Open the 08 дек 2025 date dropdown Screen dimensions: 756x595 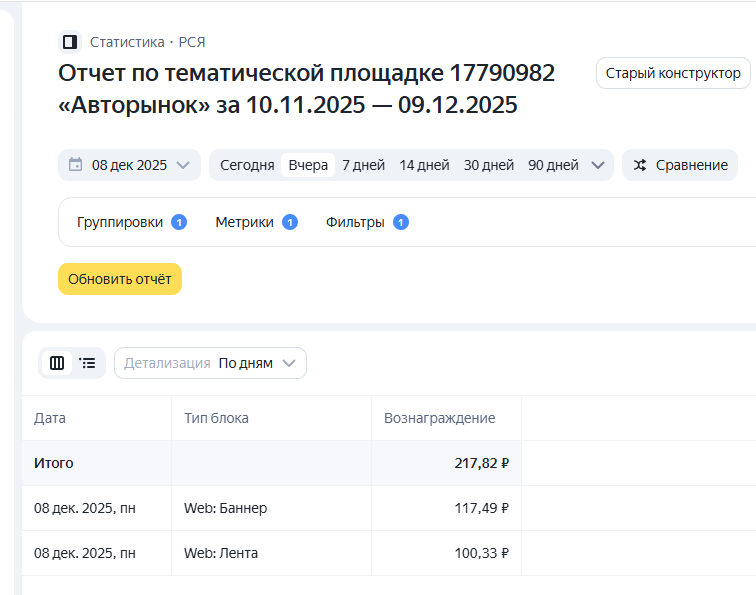(x=130, y=165)
